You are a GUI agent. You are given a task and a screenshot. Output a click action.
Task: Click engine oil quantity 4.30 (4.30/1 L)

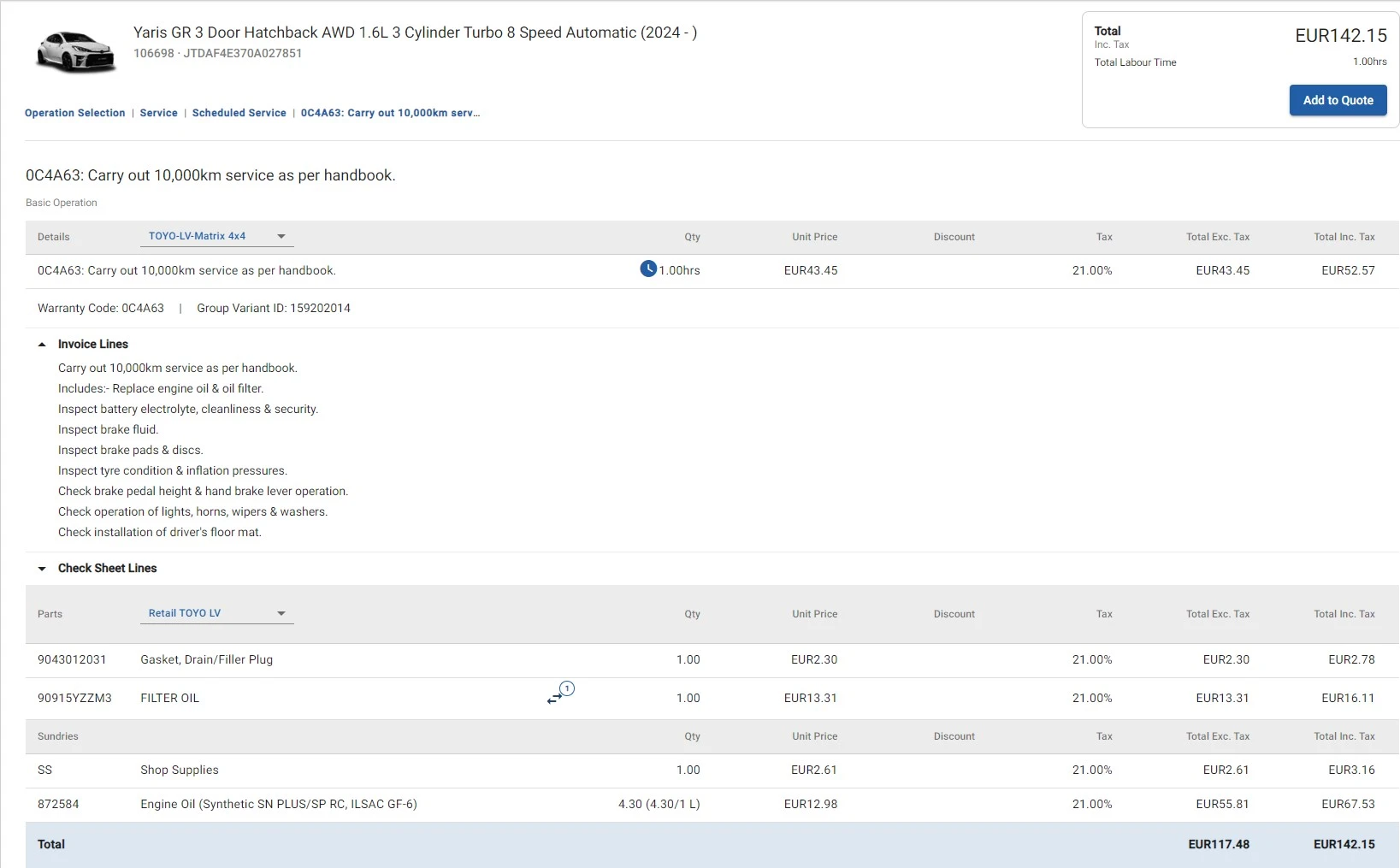659,804
